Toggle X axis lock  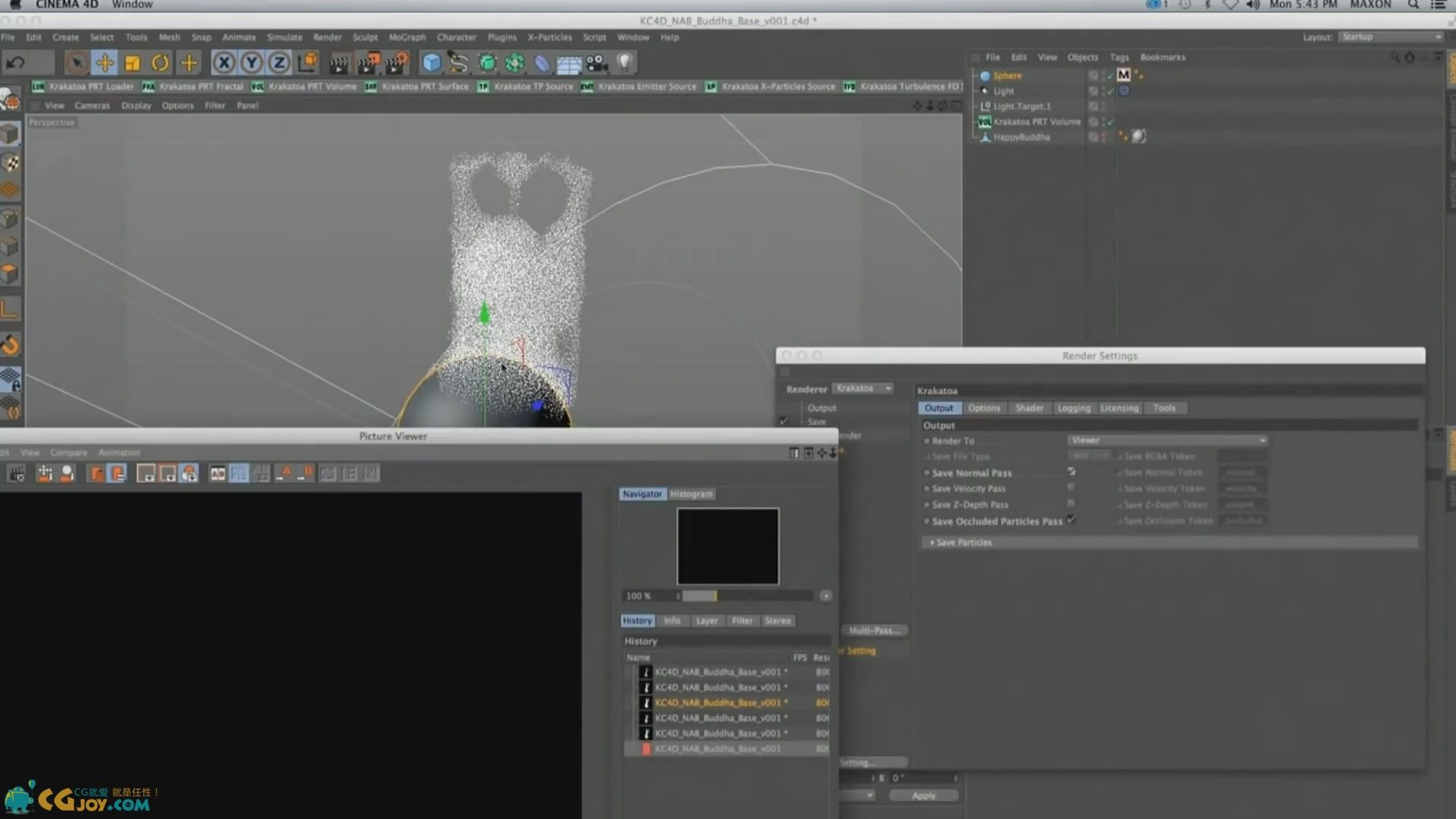tap(224, 63)
